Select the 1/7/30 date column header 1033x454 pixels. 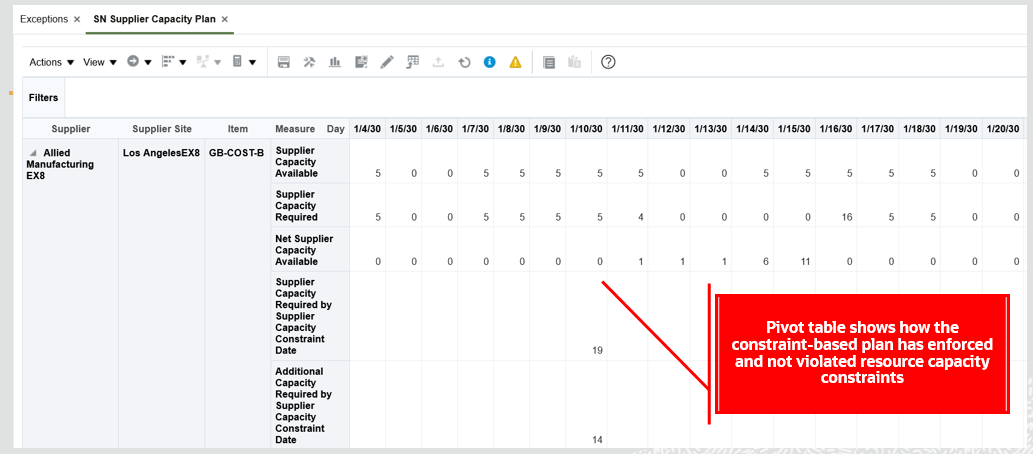coord(475,128)
